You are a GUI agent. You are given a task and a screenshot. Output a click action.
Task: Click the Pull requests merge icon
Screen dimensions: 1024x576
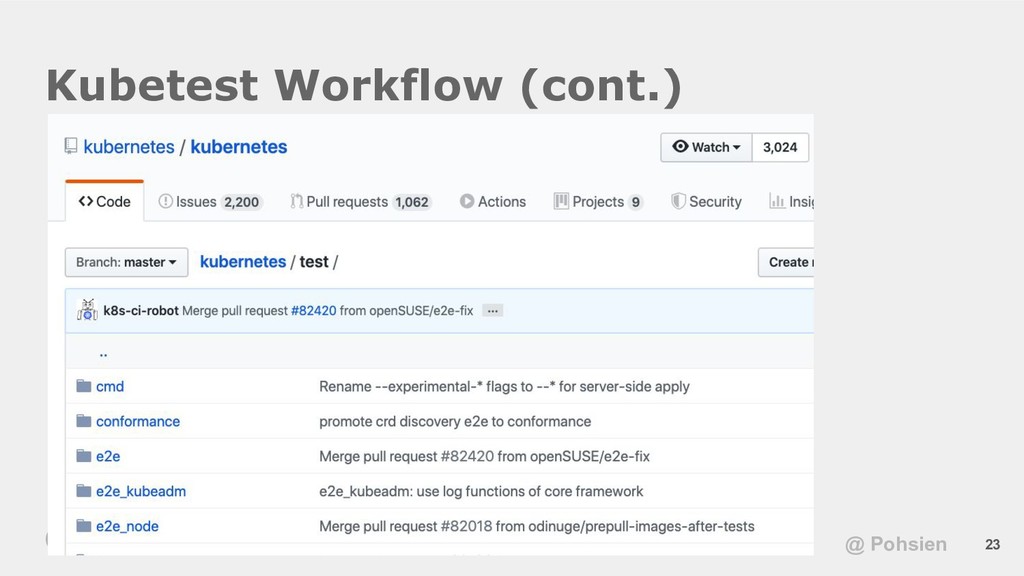click(296, 201)
